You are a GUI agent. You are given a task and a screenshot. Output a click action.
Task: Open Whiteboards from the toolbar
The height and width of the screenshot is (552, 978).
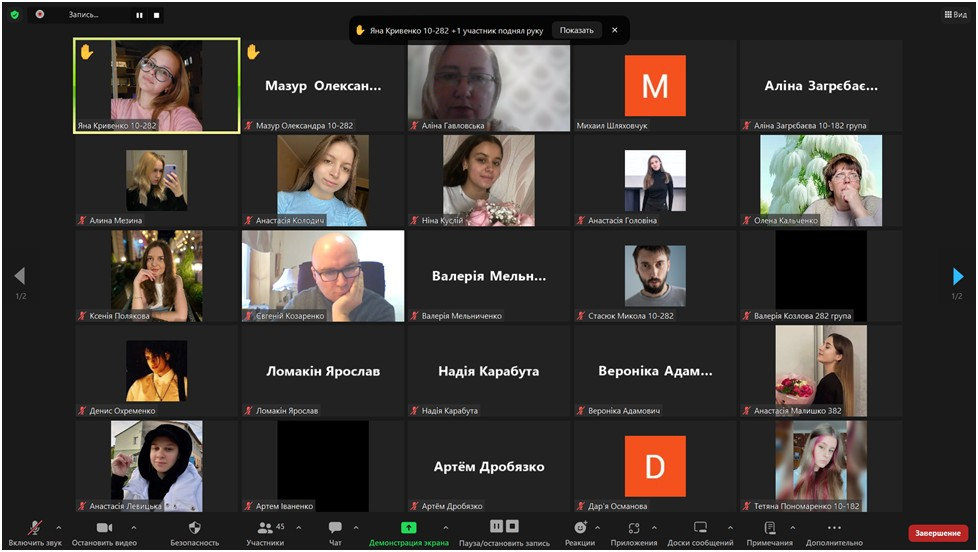tap(700, 528)
